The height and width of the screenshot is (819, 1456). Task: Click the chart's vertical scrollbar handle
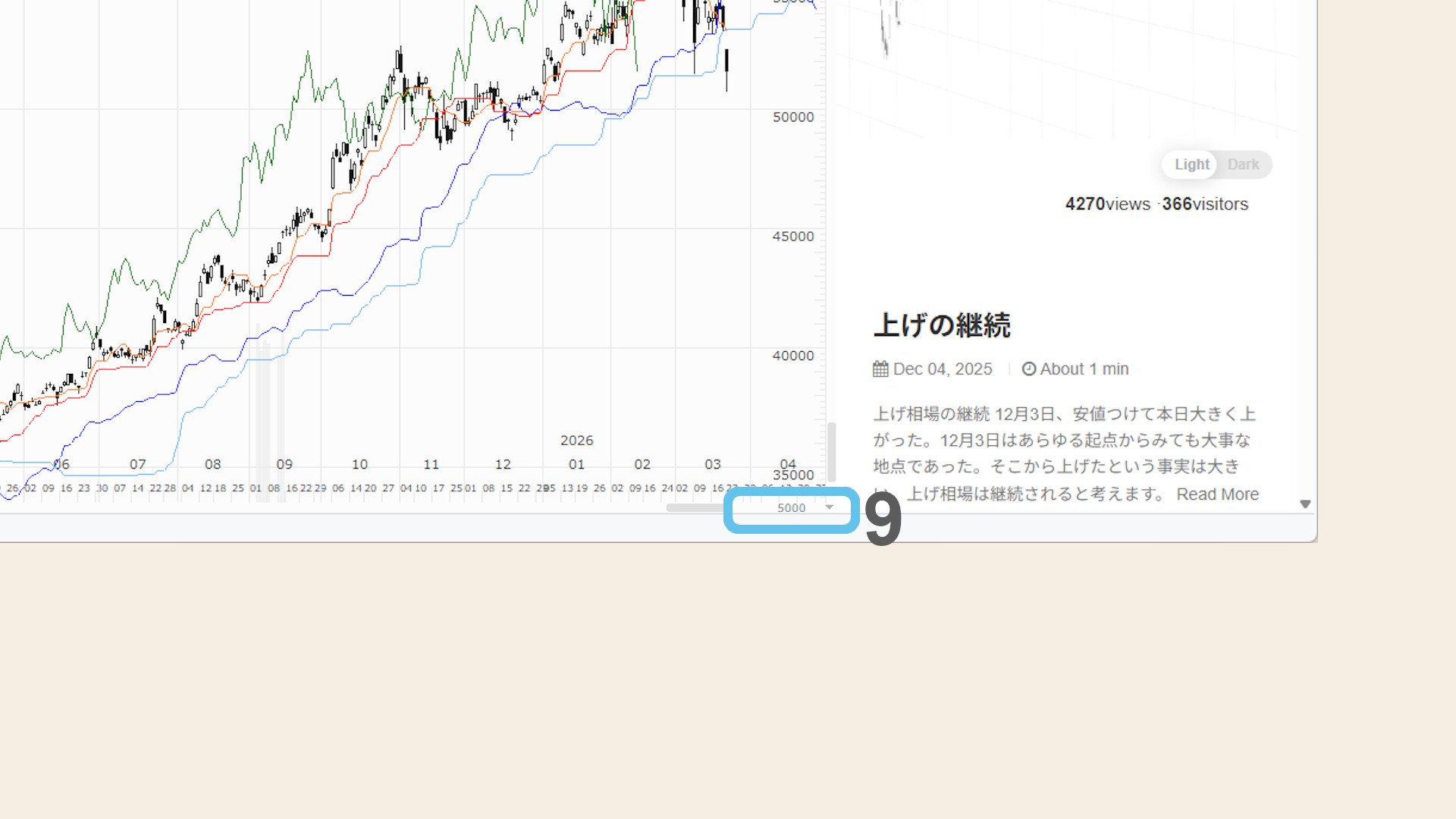pyautogui.click(x=831, y=451)
